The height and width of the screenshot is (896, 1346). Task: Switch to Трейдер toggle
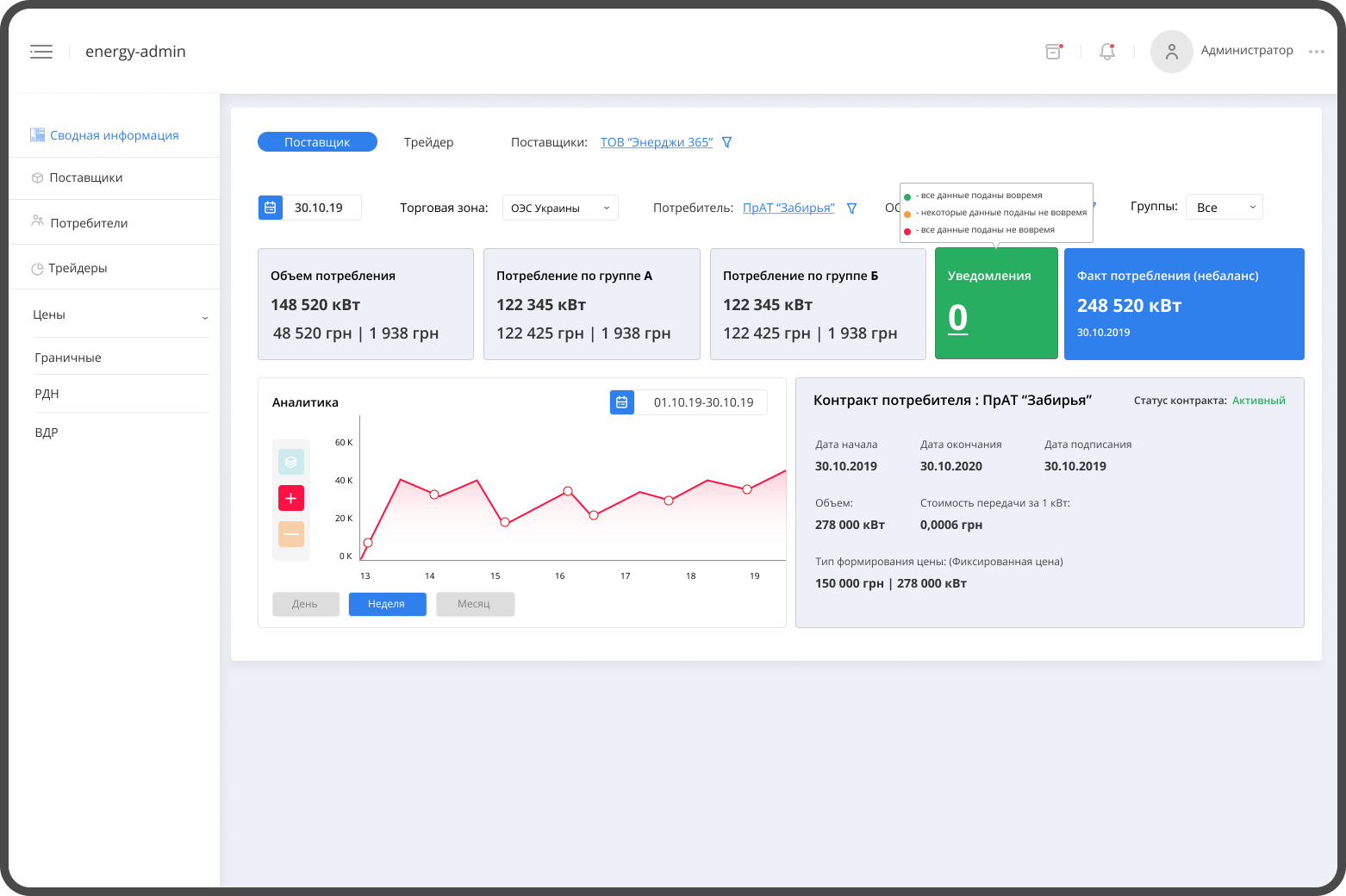pos(428,142)
